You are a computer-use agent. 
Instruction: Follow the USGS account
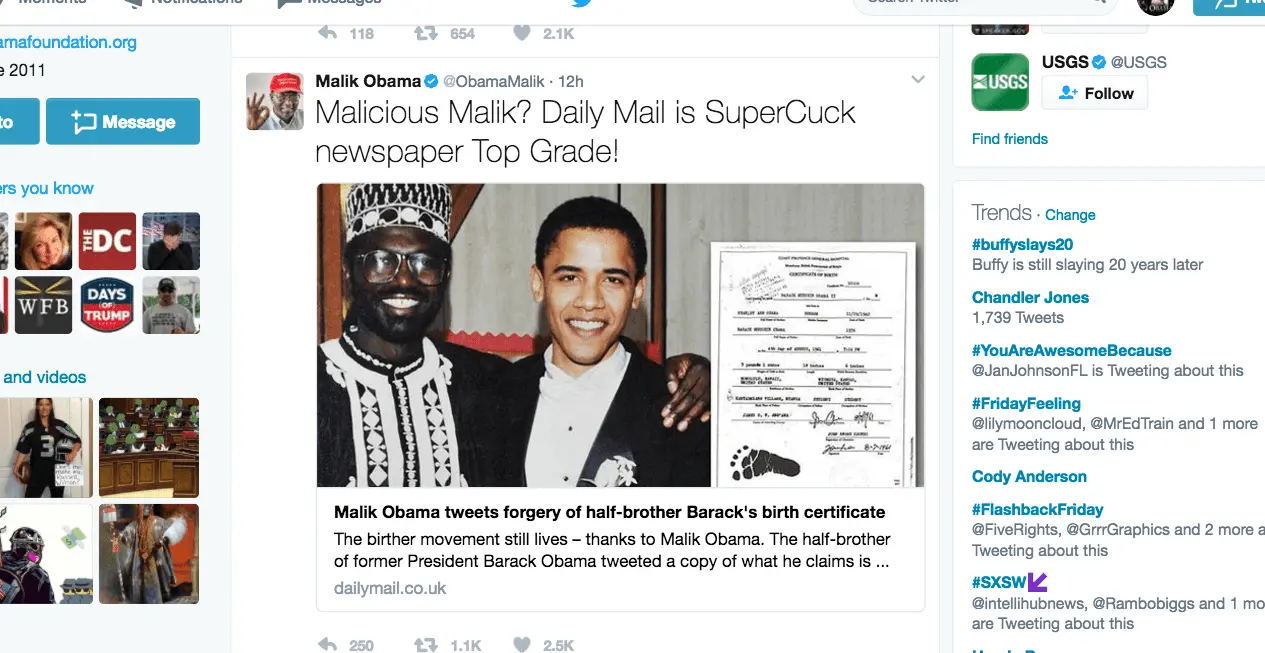1095,93
